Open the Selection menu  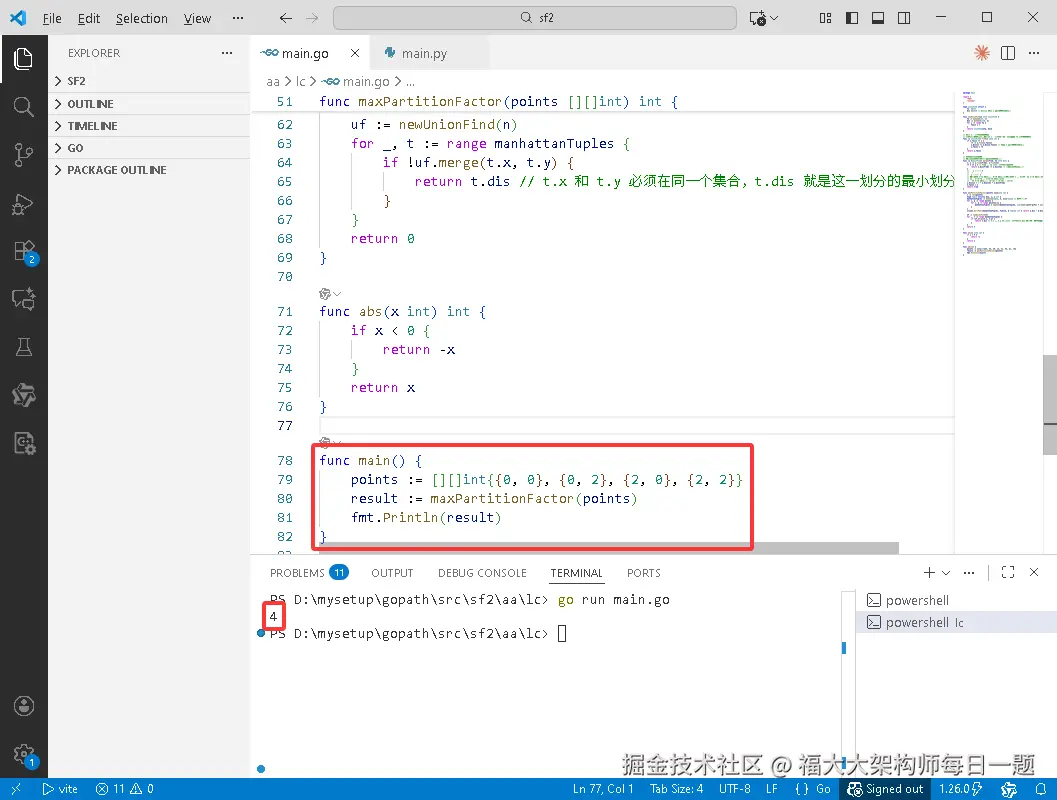[142, 18]
